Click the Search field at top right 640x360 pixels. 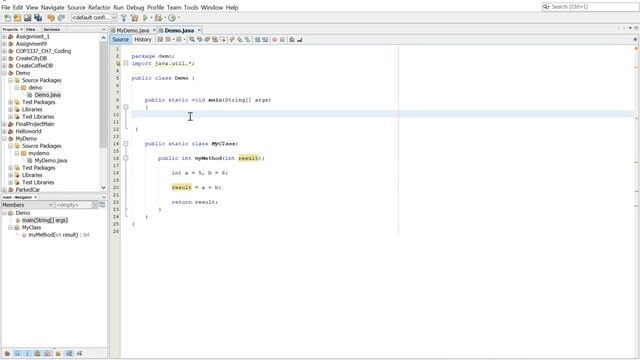[x=591, y=7]
